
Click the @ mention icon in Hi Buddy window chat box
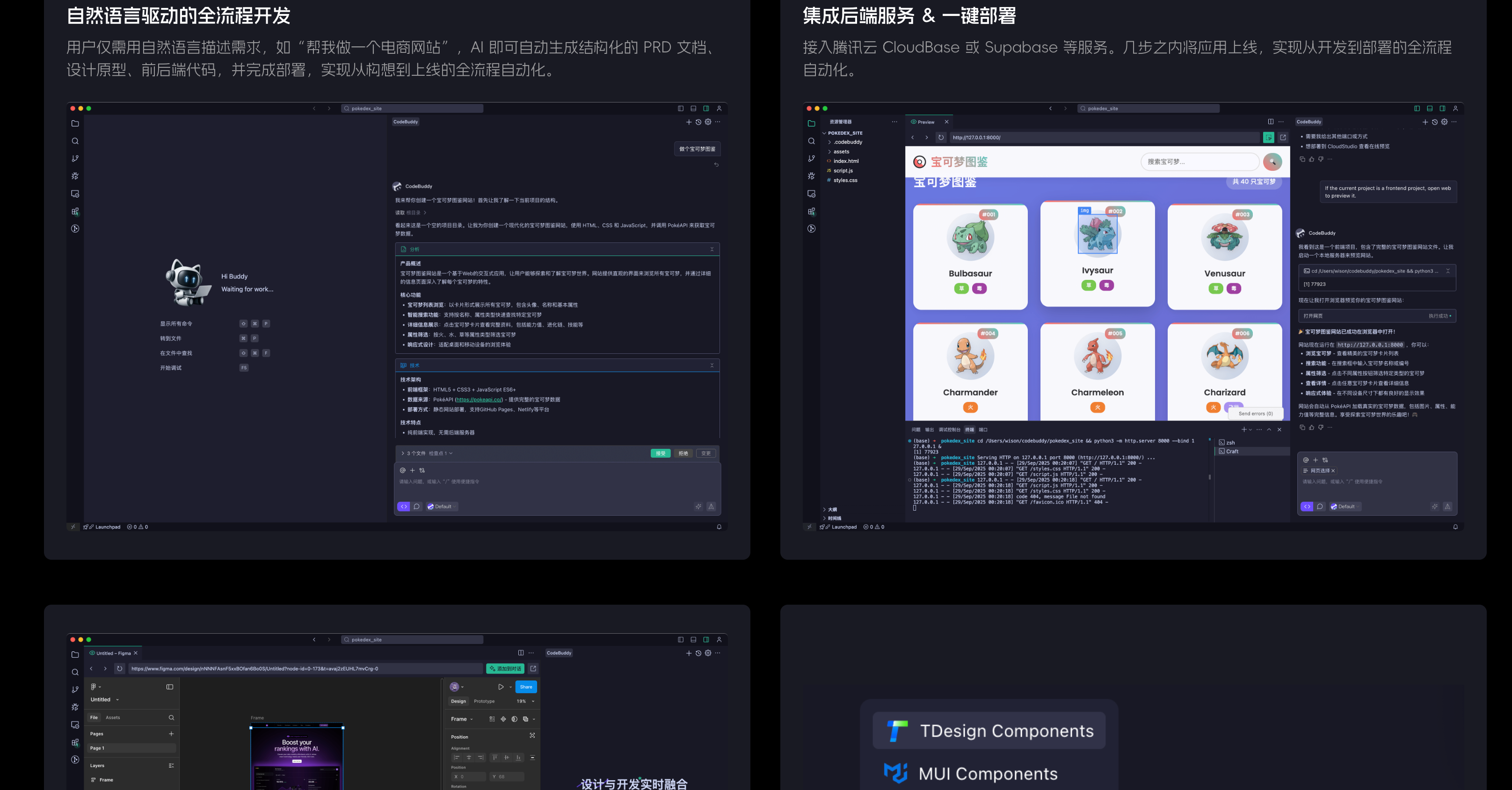pyautogui.click(x=403, y=470)
